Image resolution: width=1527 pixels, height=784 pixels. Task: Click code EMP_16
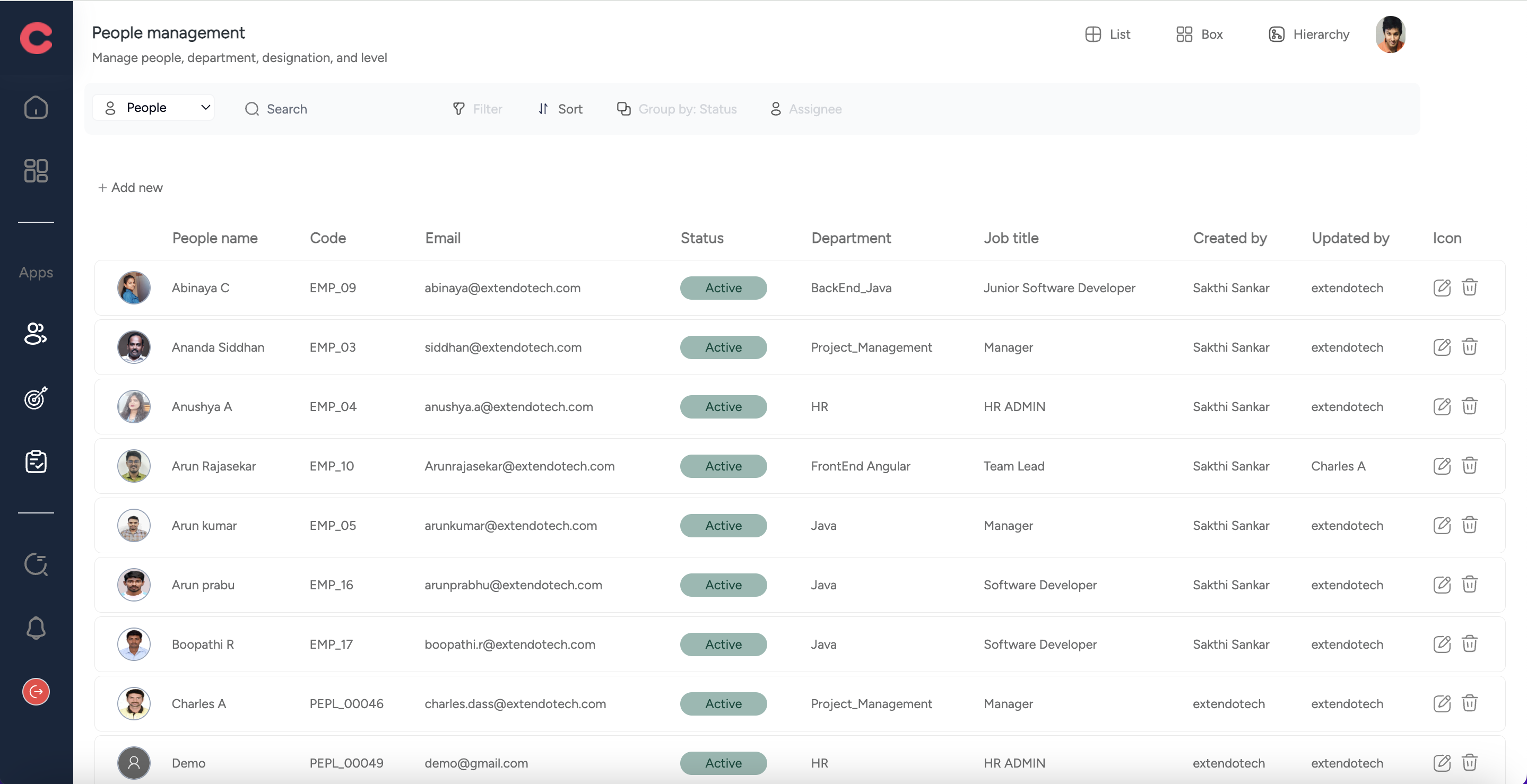tap(332, 585)
